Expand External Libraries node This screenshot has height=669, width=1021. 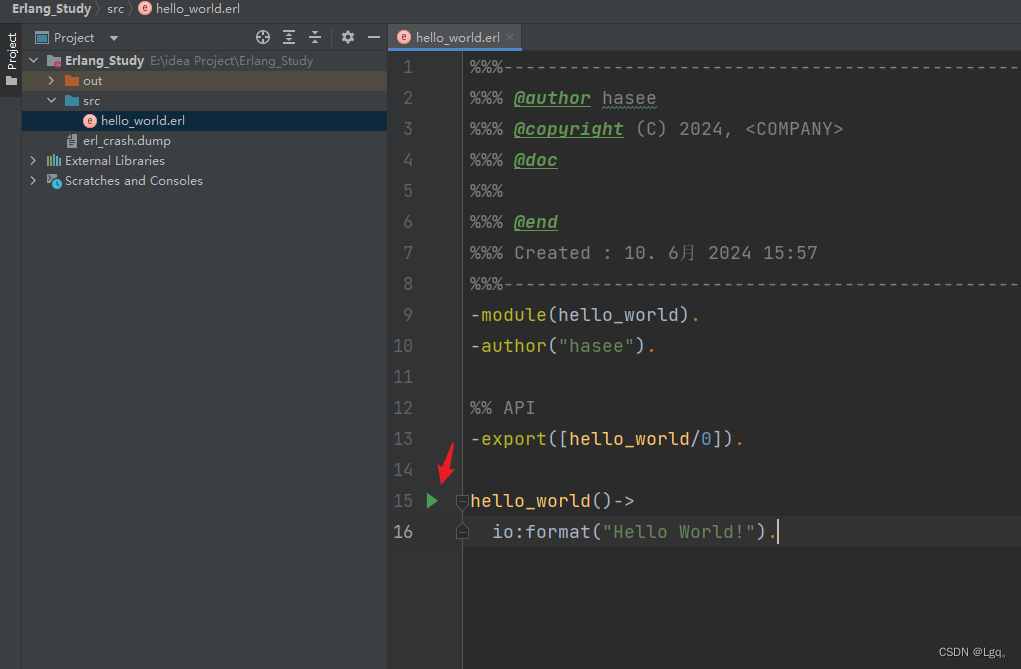(33, 160)
